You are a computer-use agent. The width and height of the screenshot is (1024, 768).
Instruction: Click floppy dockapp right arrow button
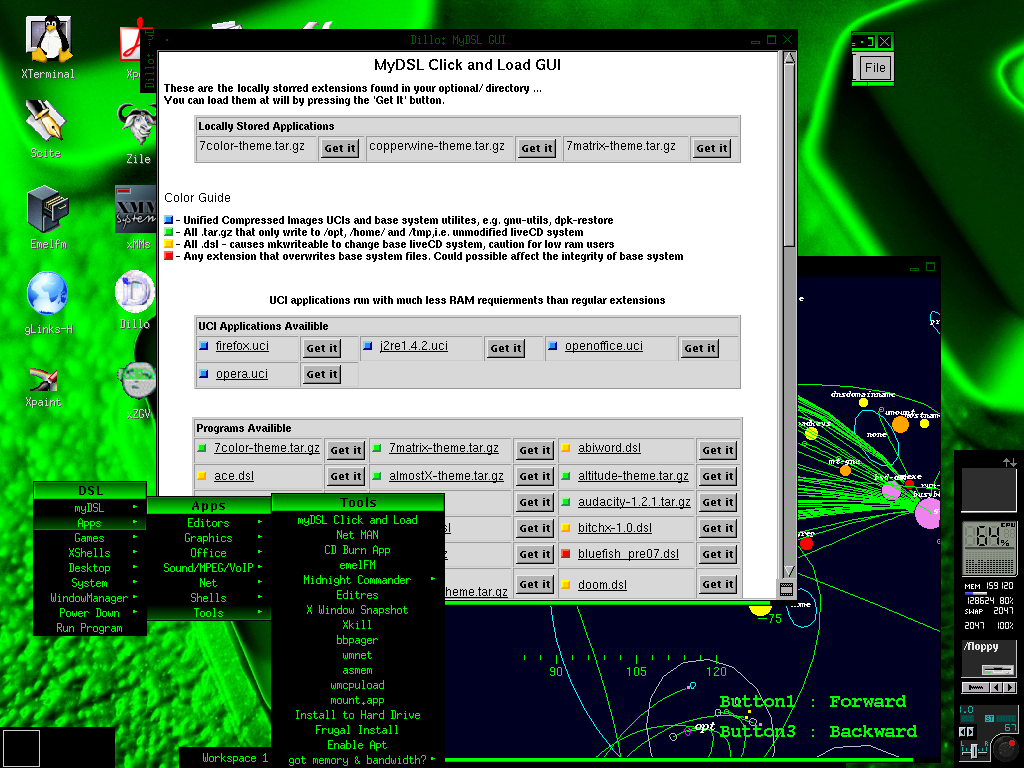pyautogui.click(x=1010, y=687)
